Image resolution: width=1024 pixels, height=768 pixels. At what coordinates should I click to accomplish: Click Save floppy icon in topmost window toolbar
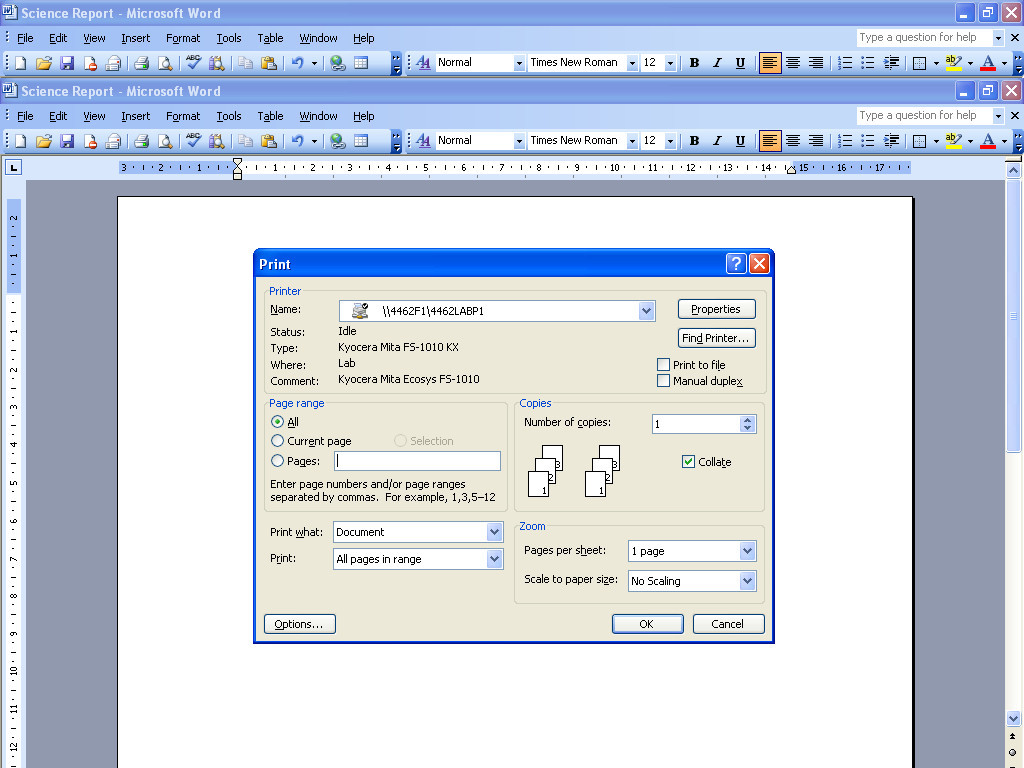(x=67, y=63)
